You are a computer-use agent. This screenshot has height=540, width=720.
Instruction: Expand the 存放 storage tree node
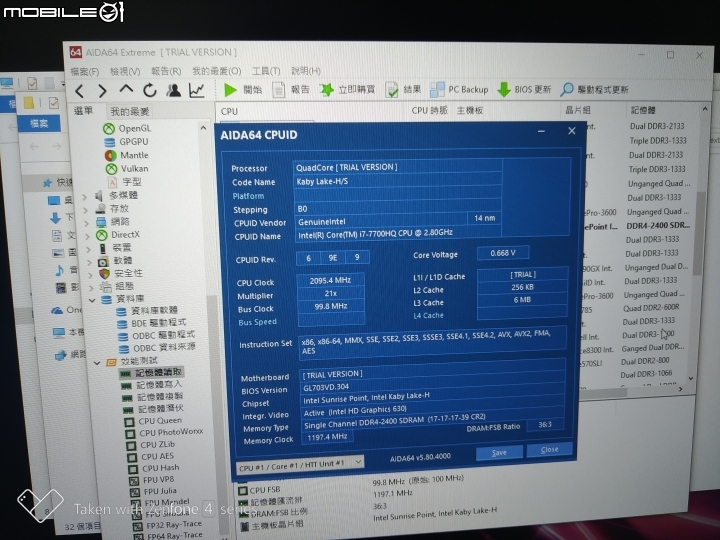pos(85,209)
